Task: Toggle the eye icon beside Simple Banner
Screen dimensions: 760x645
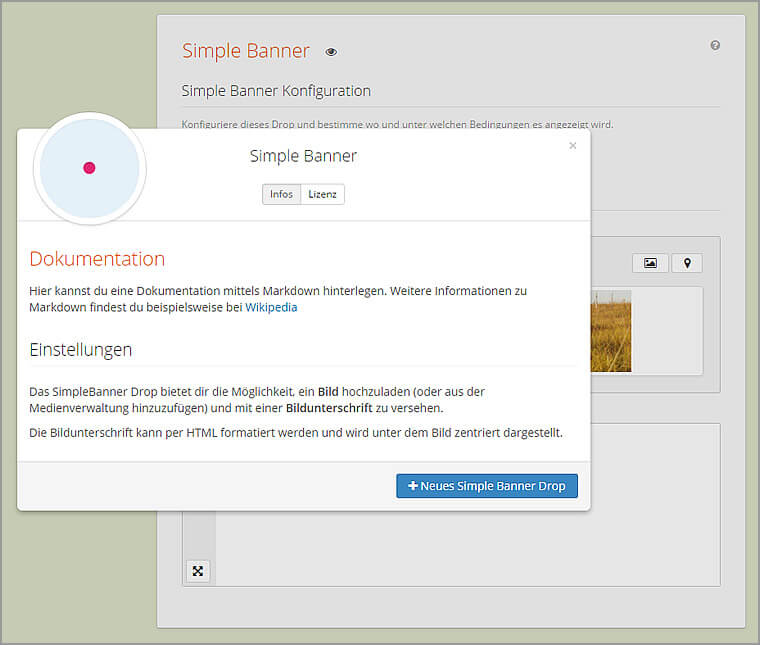Action: pos(332,52)
